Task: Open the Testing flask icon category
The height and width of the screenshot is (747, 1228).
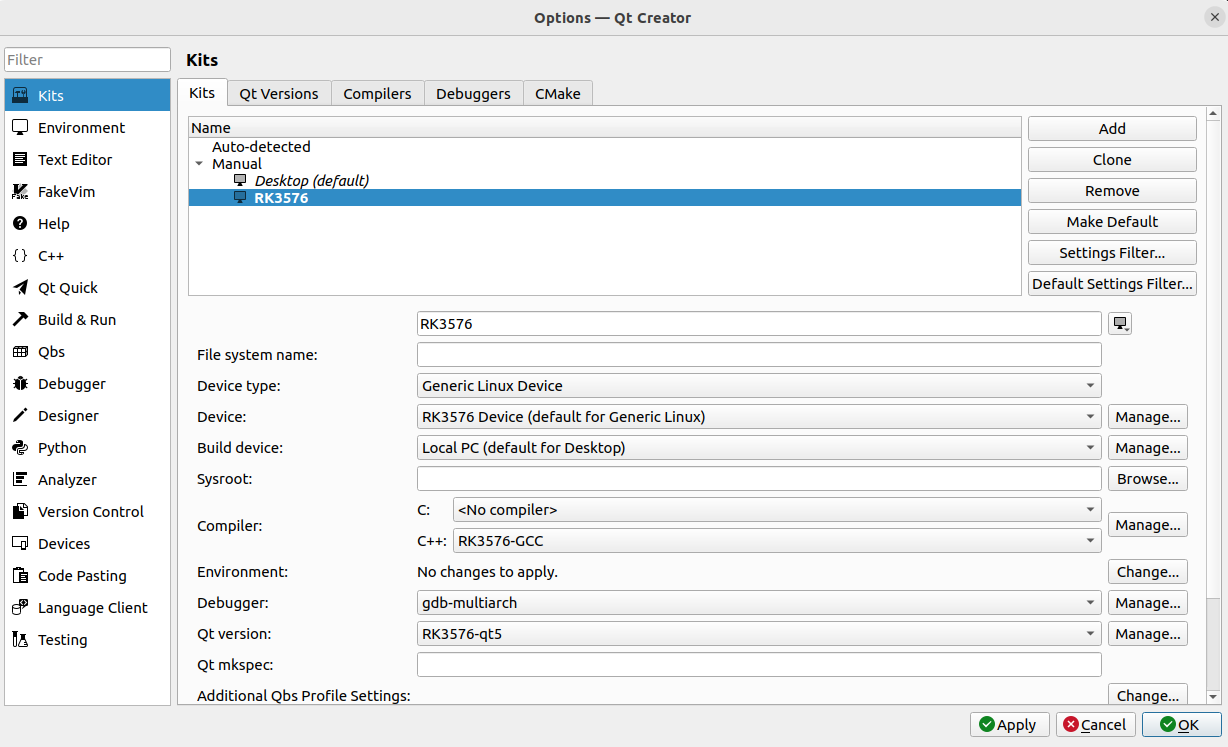Action: pos(19,640)
